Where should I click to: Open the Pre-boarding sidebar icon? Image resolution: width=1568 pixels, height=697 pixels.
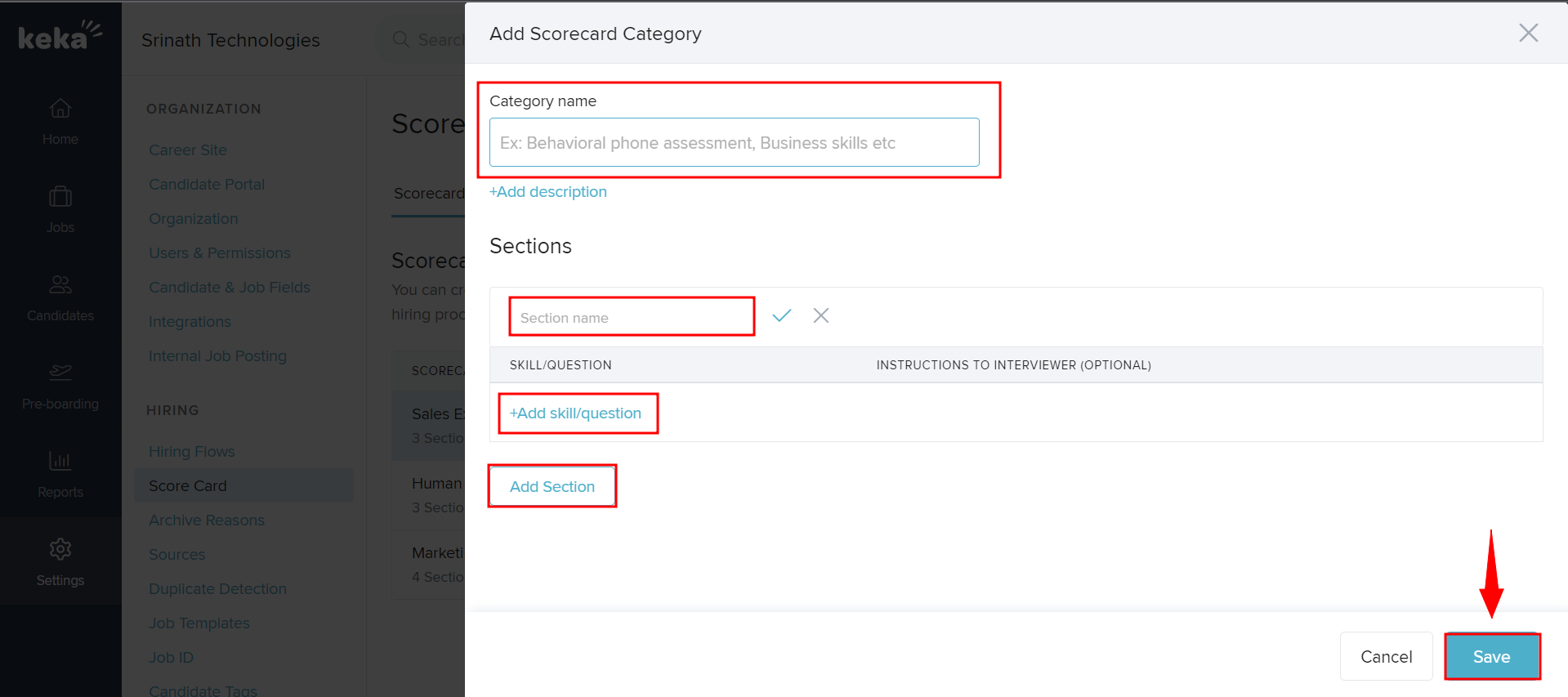(x=60, y=373)
